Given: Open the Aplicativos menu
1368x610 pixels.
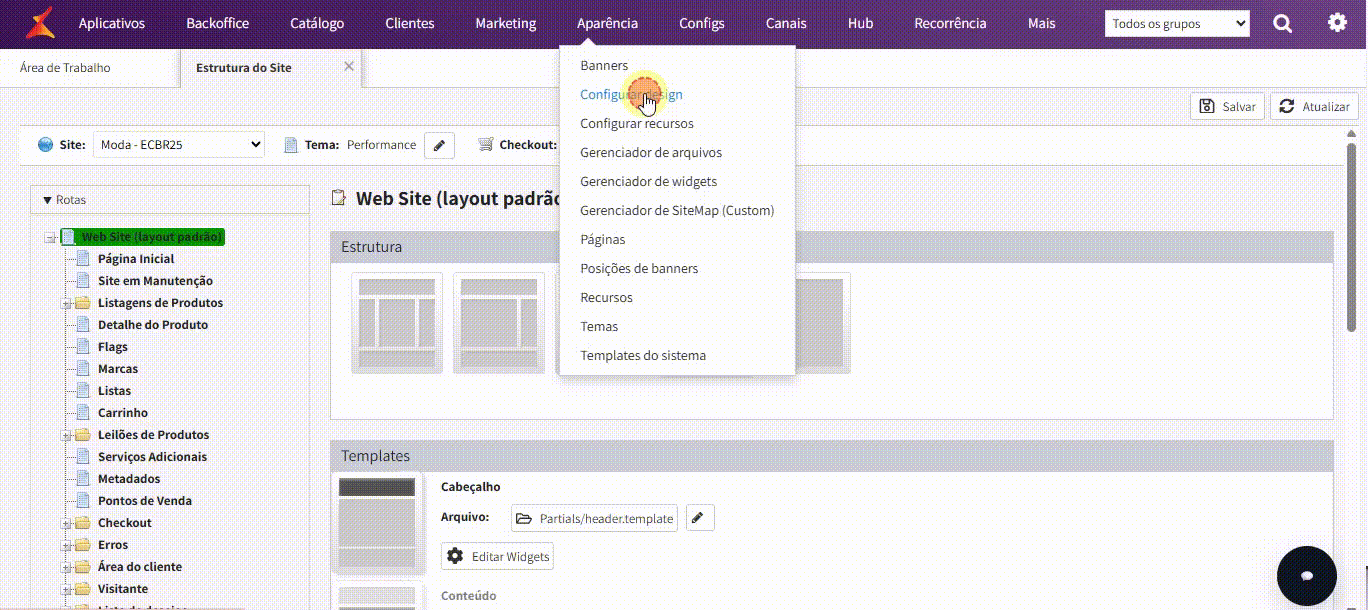Looking at the screenshot, I should coord(112,23).
